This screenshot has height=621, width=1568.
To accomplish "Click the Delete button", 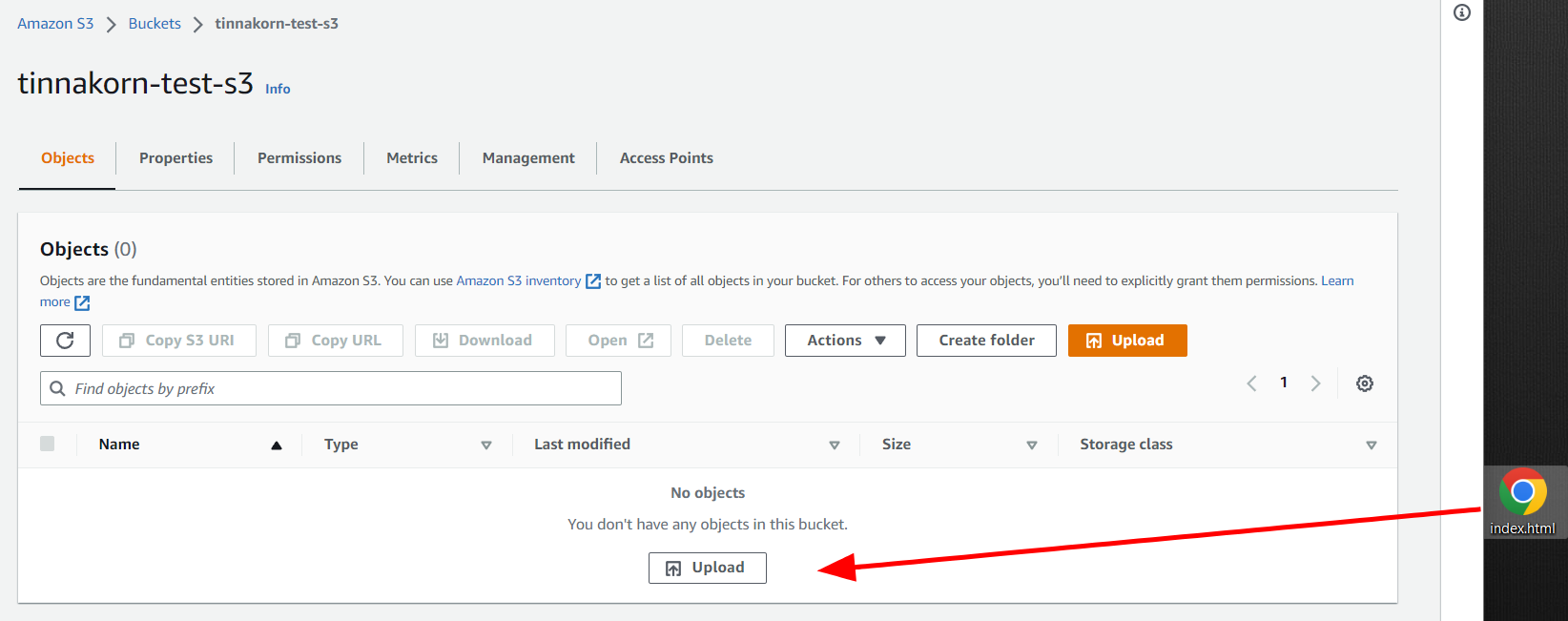I will [728, 341].
